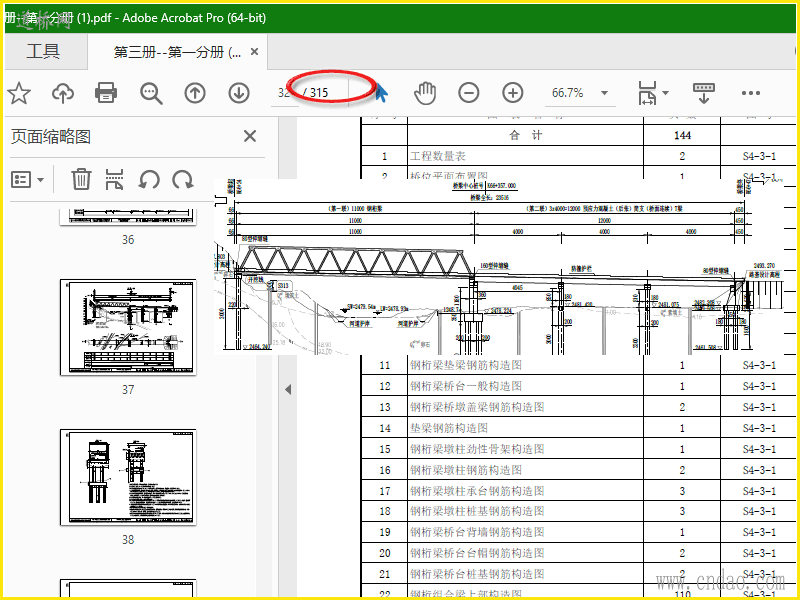Click 钢桁梁墩柱承台钢筋构造图 in row 17

(477, 491)
